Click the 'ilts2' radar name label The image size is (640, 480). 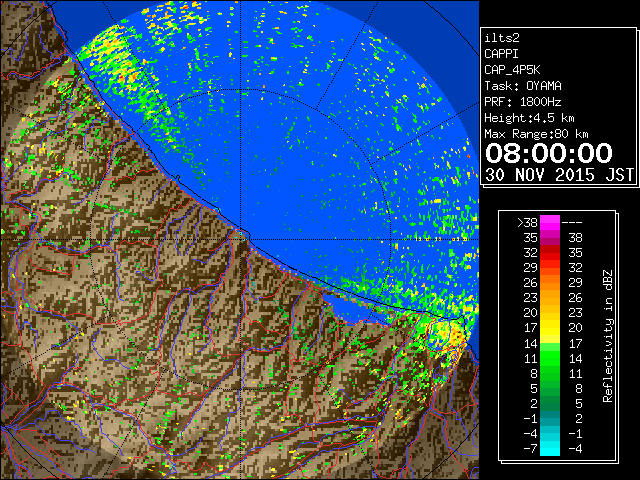[x=502, y=38]
